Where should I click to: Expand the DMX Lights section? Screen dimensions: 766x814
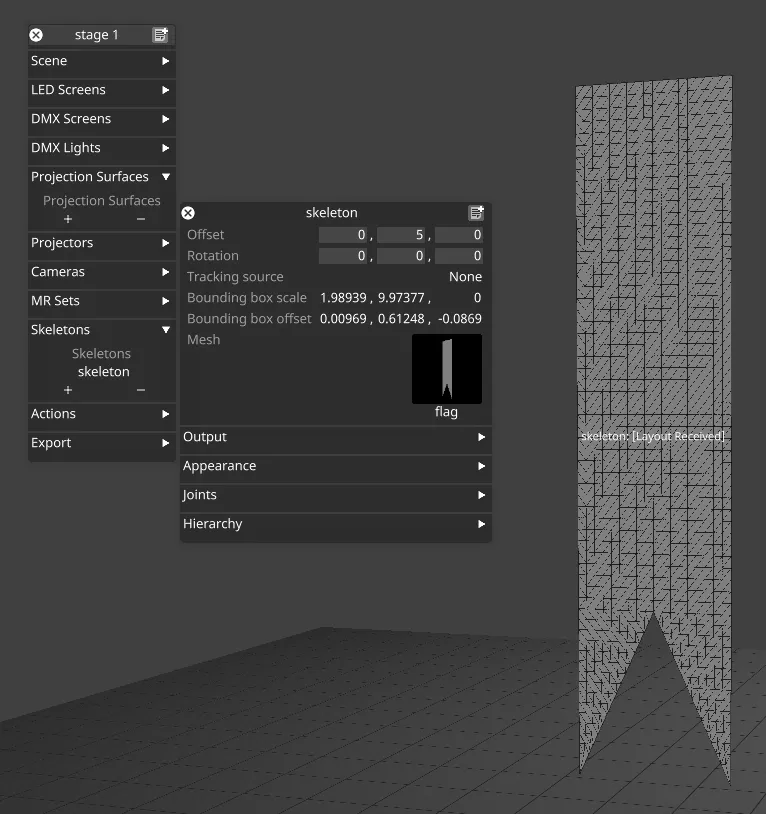(x=101, y=148)
